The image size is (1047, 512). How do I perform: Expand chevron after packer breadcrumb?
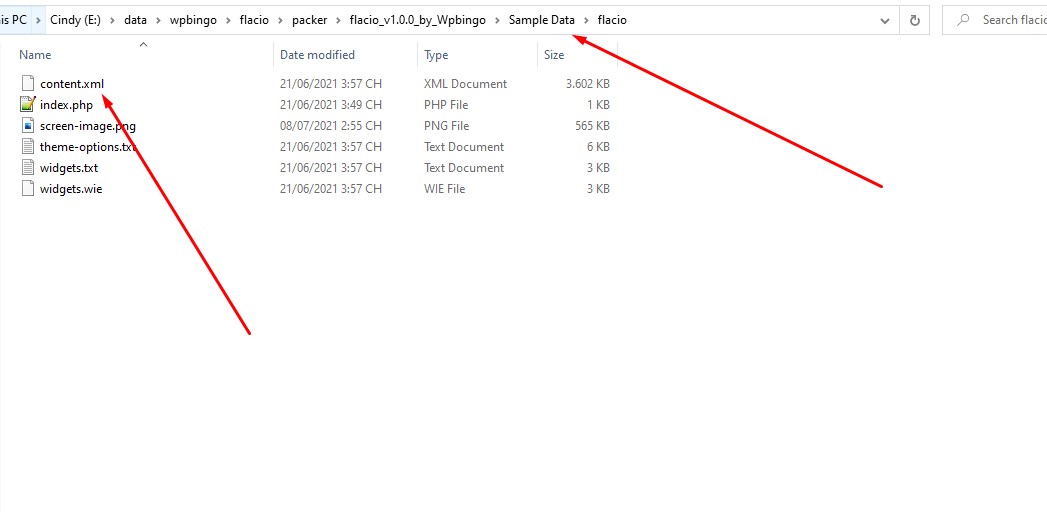coord(339,20)
